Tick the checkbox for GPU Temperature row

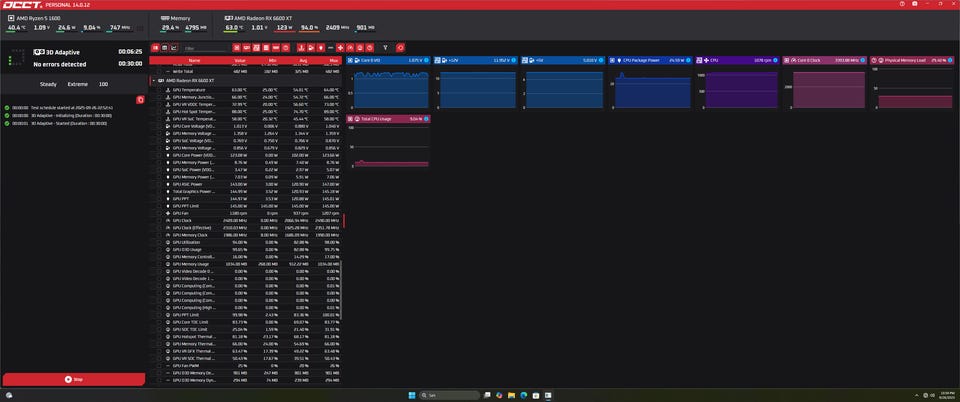[160, 89]
